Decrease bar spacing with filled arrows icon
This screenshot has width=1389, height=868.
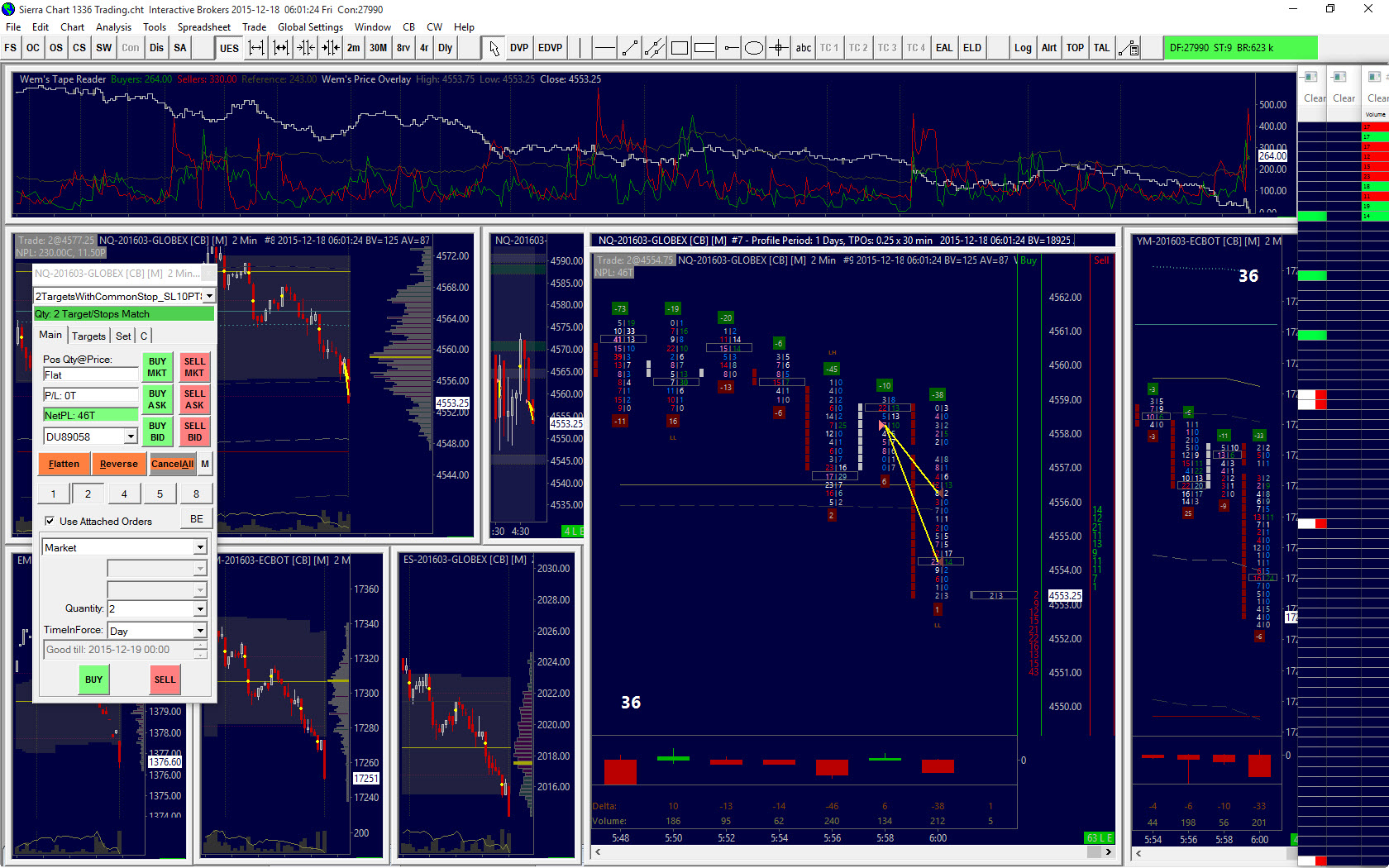(281, 48)
